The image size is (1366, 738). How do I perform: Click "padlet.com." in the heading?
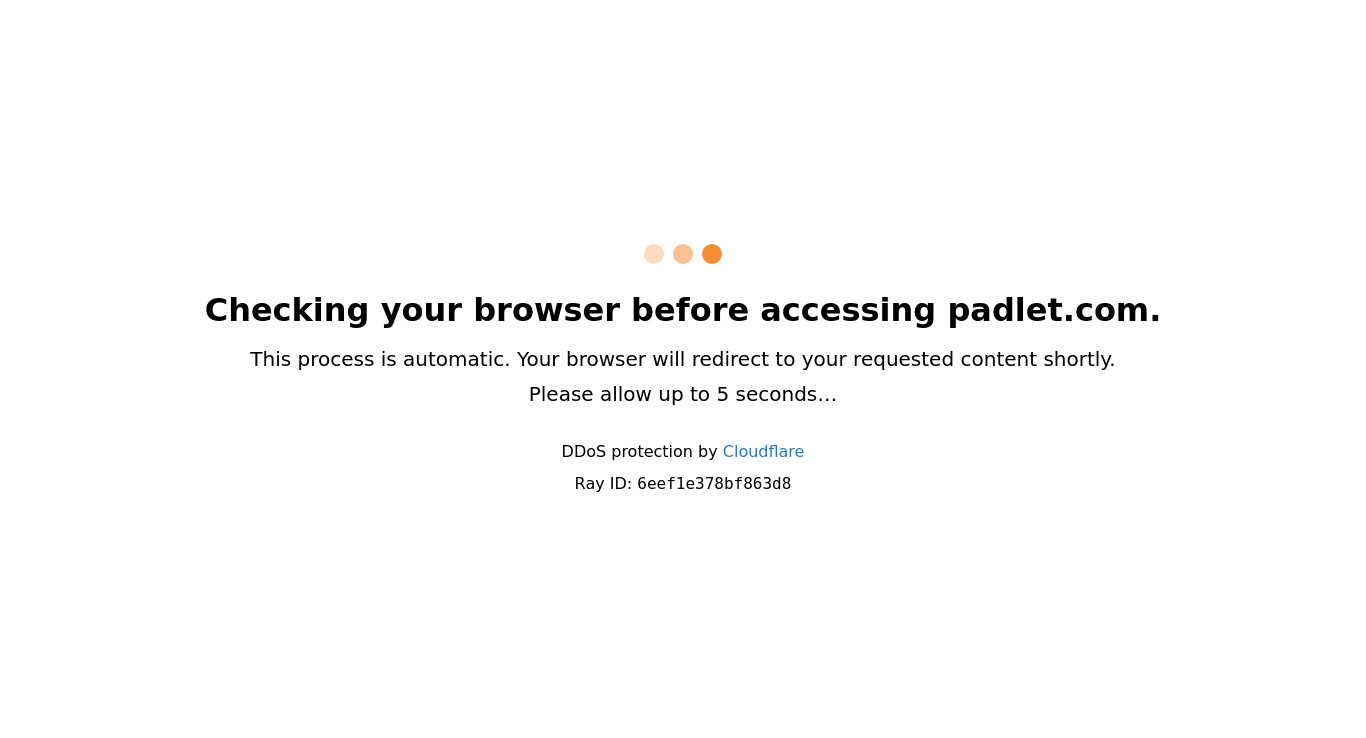click(x=1054, y=311)
